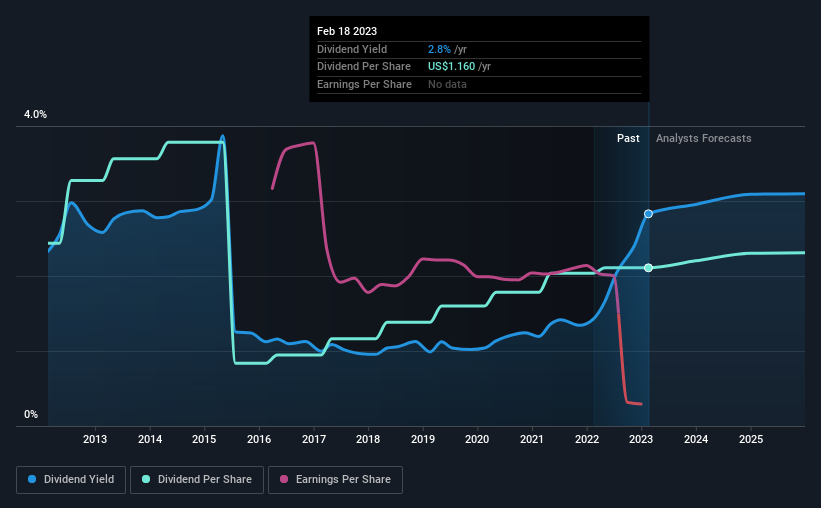Image resolution: width=821 pixels, height=508 pixels.
Task: Click the 2023 x-axis year label
Action: coord(641,439)
